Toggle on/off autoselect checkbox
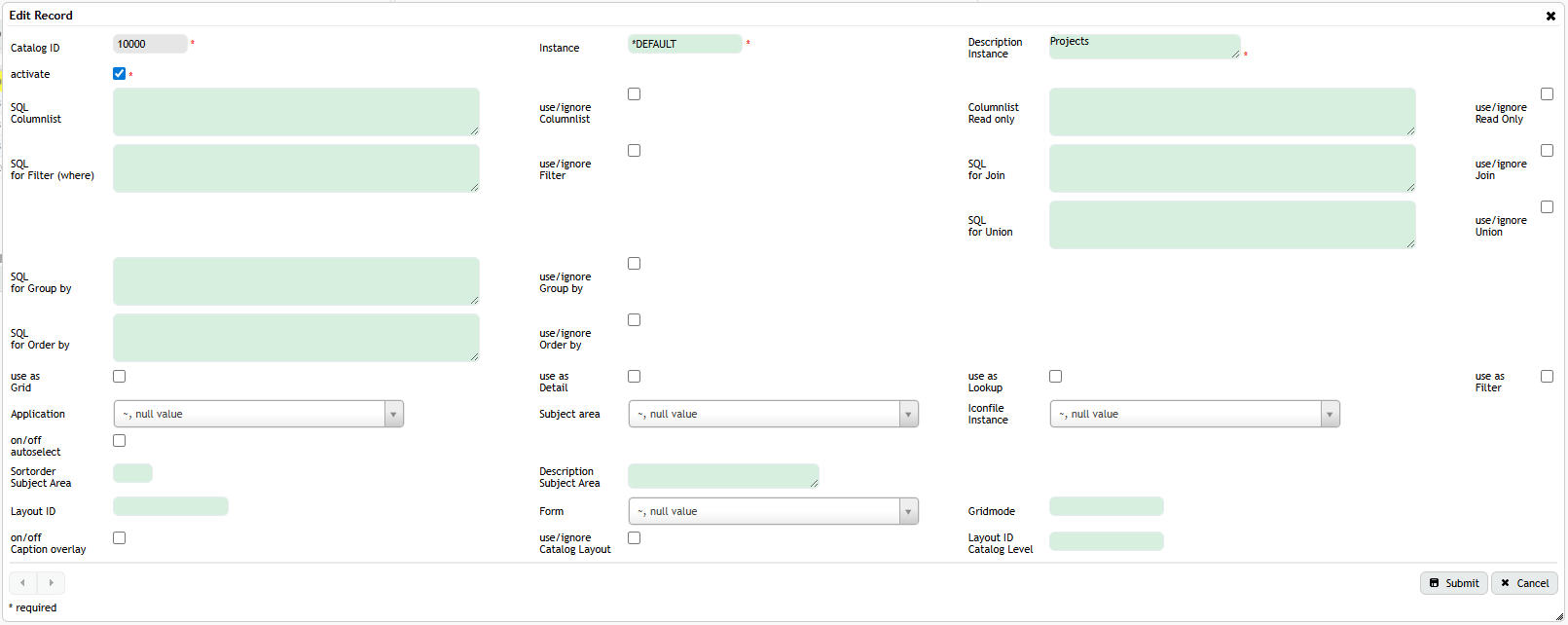 click(119, 441)
